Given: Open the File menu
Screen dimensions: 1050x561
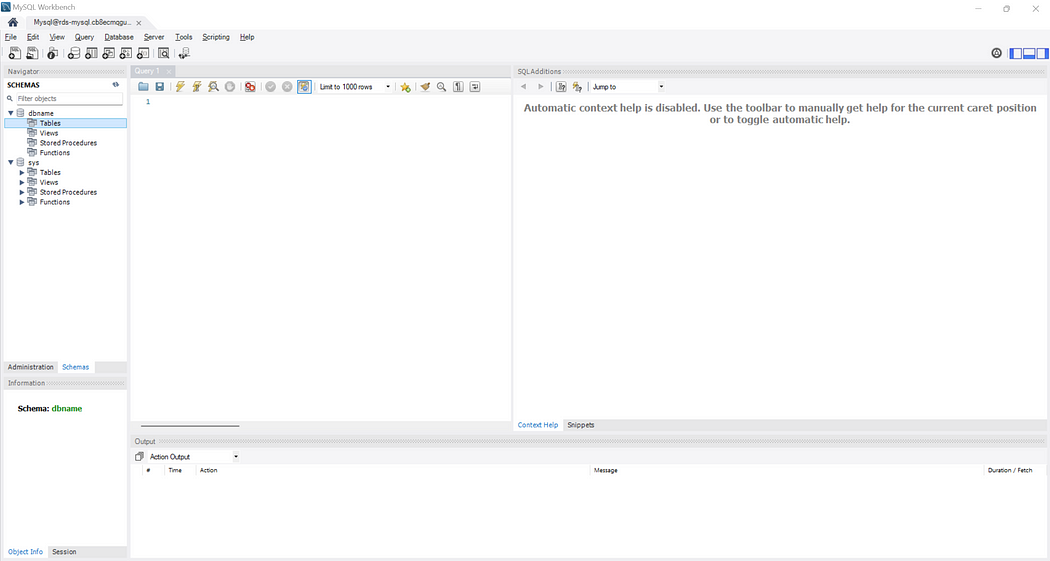Looking at the screenshot, I should pyautogui.click(x=11, y=37).
